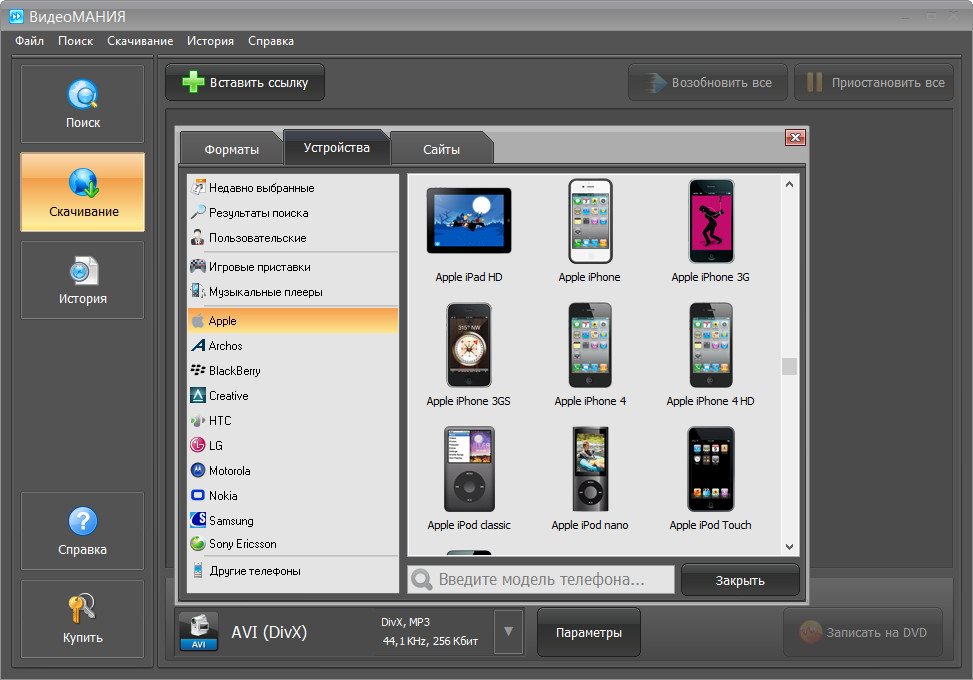The image size is (973, 680).
Task: Open the Скачивание menu
Action: pyautogui.click(x=140, y=41)
